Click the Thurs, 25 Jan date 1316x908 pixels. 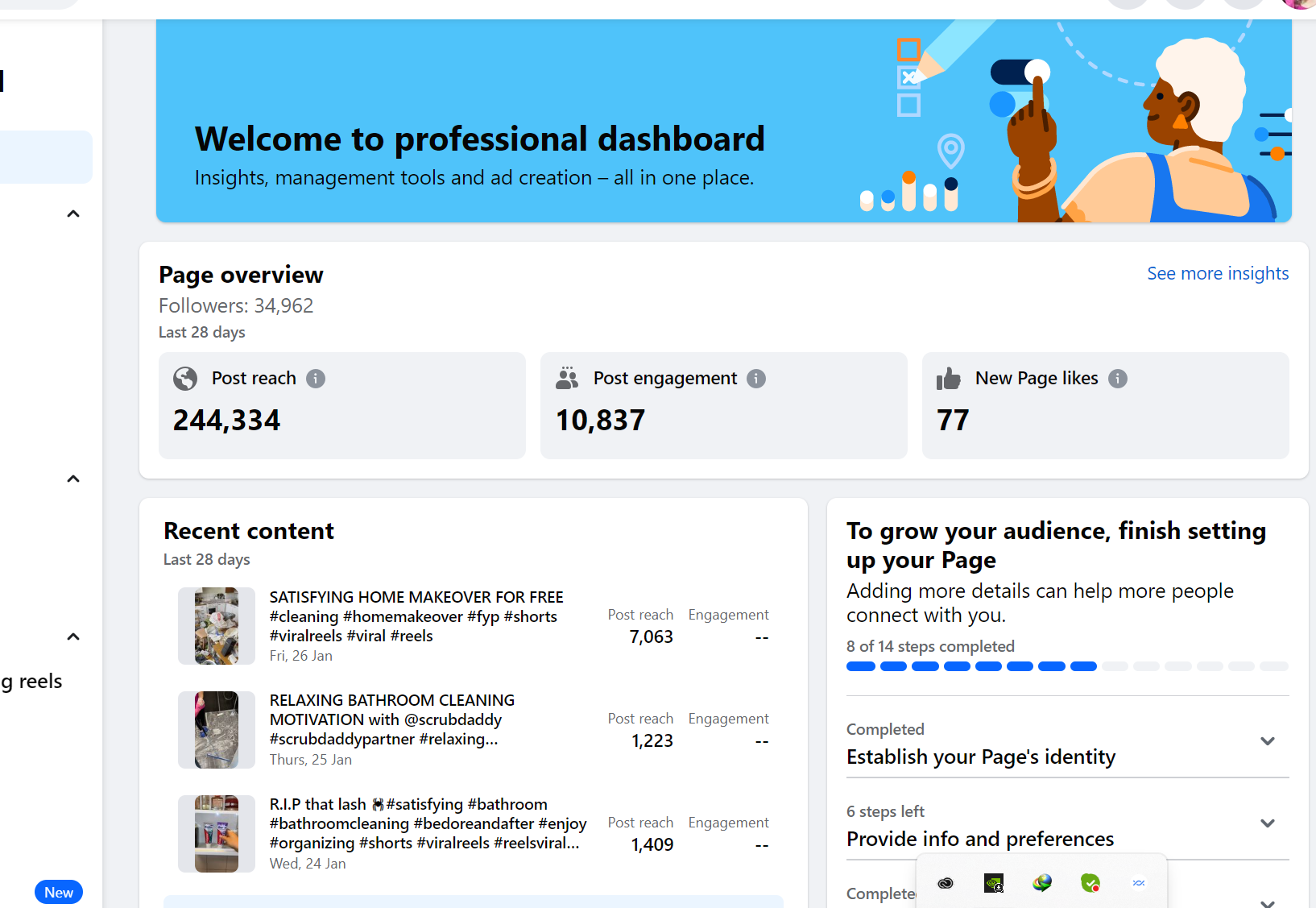tap(311, 760)
